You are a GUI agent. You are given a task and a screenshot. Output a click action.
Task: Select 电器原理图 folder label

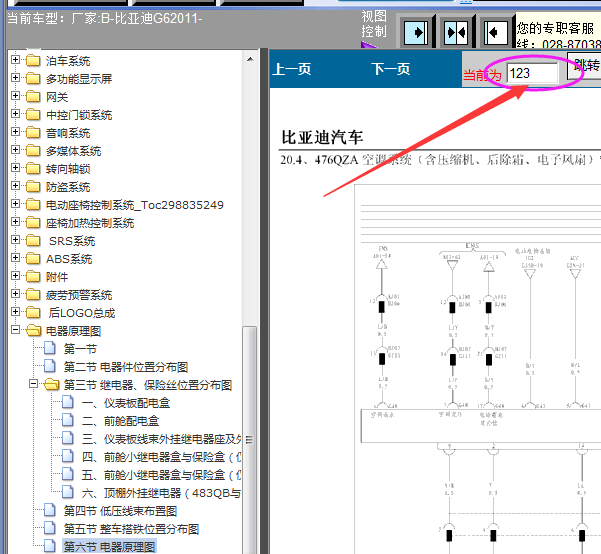tap(73, 331)
